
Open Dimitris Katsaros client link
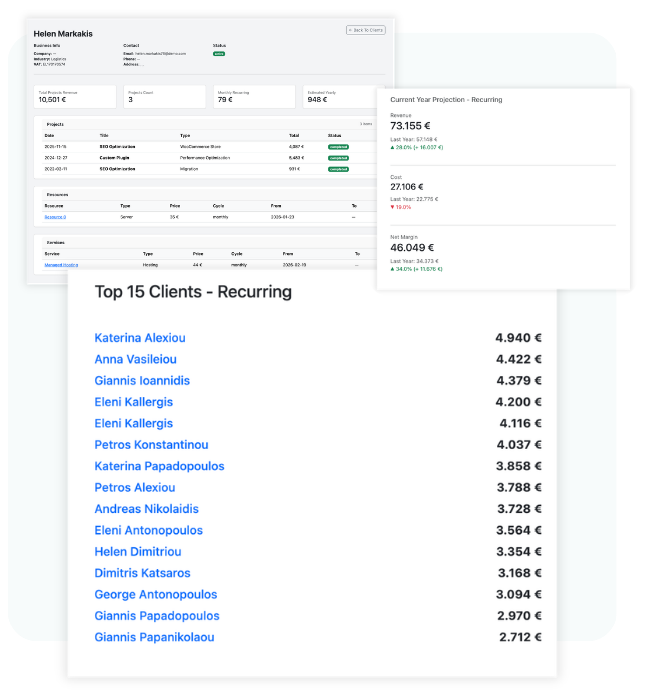pos(142,573)
